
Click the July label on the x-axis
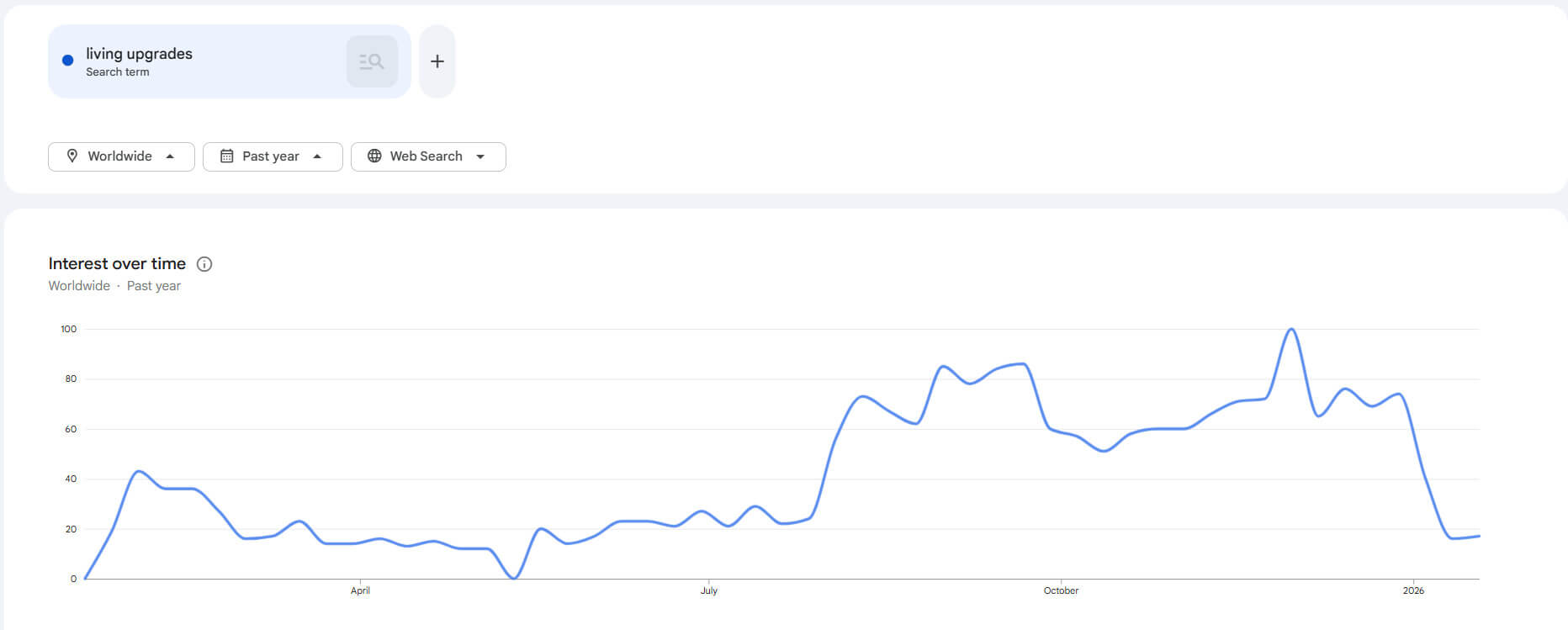click(709, 590)
